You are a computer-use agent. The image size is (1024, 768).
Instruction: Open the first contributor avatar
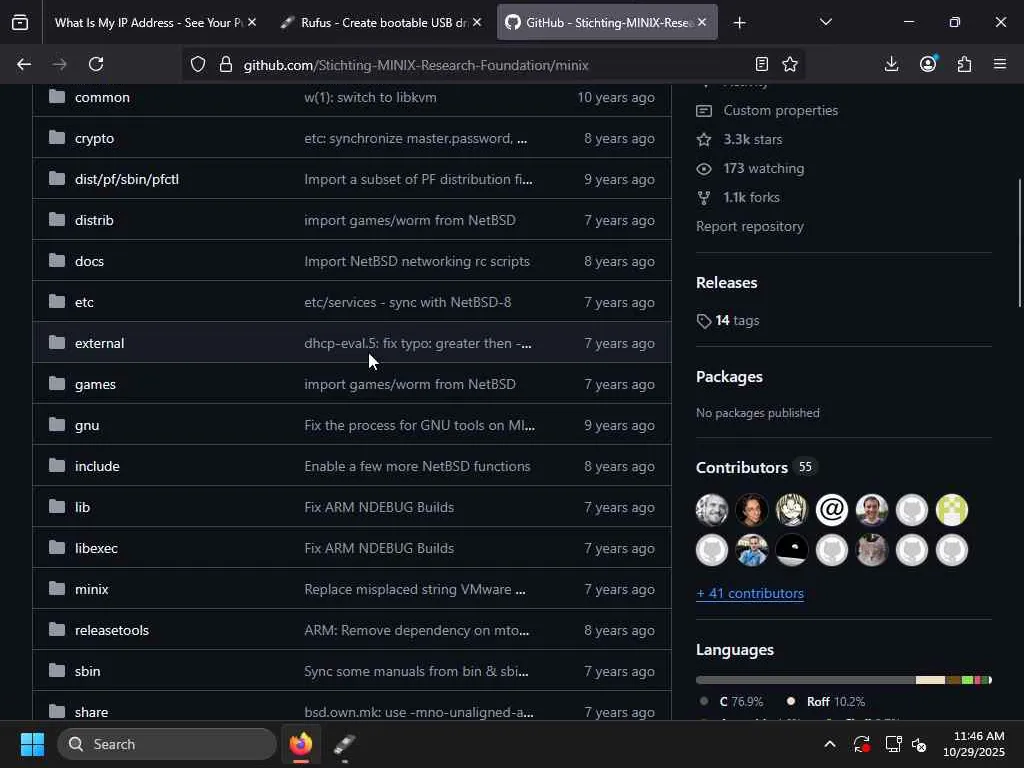(x=712, y=510)
